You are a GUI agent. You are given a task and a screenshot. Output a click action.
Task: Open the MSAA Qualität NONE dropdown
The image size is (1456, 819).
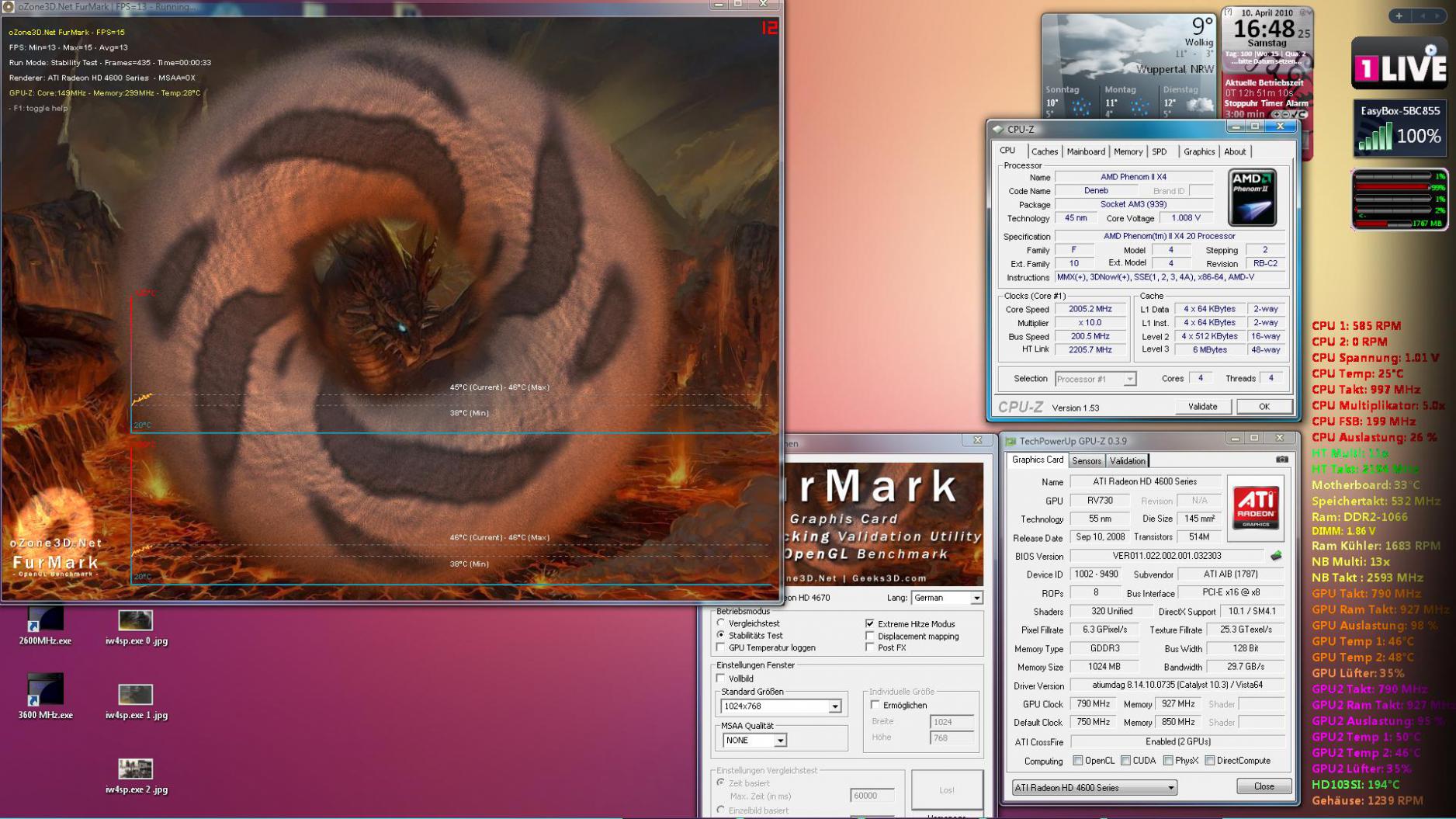pos(754,740)
